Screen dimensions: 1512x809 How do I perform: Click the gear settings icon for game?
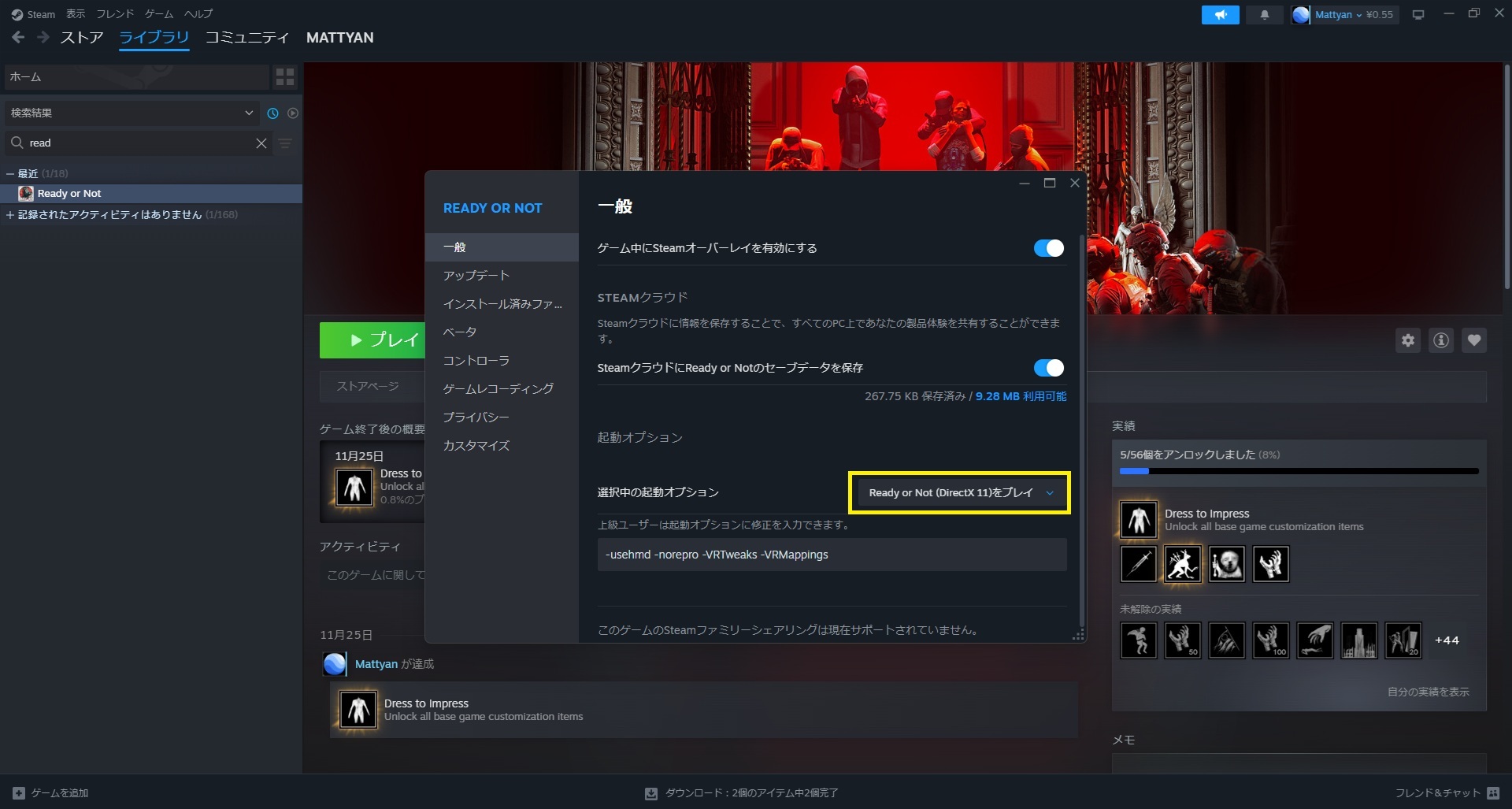click(x=1408, y=340)
